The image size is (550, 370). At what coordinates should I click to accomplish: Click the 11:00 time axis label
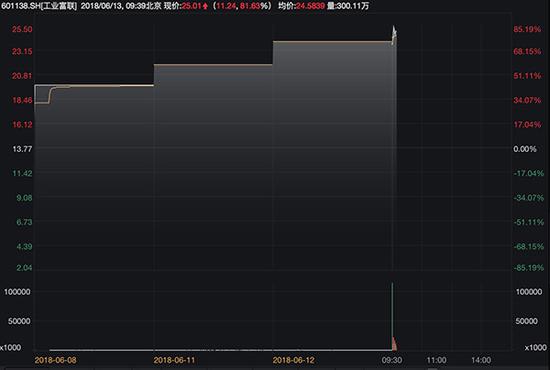(436, 360)
